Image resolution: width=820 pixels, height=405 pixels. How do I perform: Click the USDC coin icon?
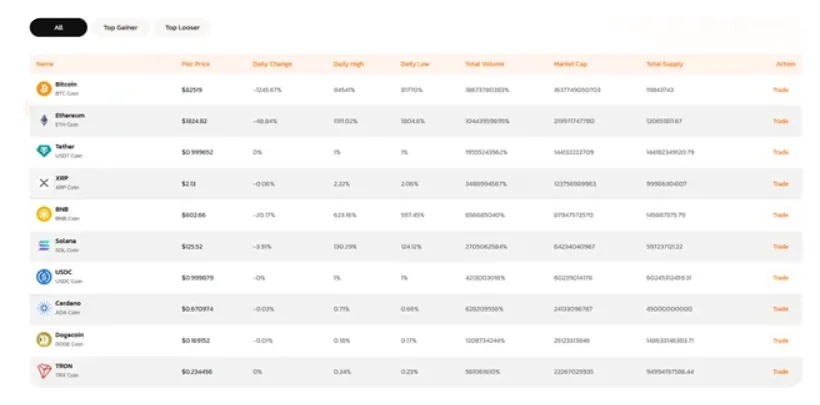[x=43, y=277]
